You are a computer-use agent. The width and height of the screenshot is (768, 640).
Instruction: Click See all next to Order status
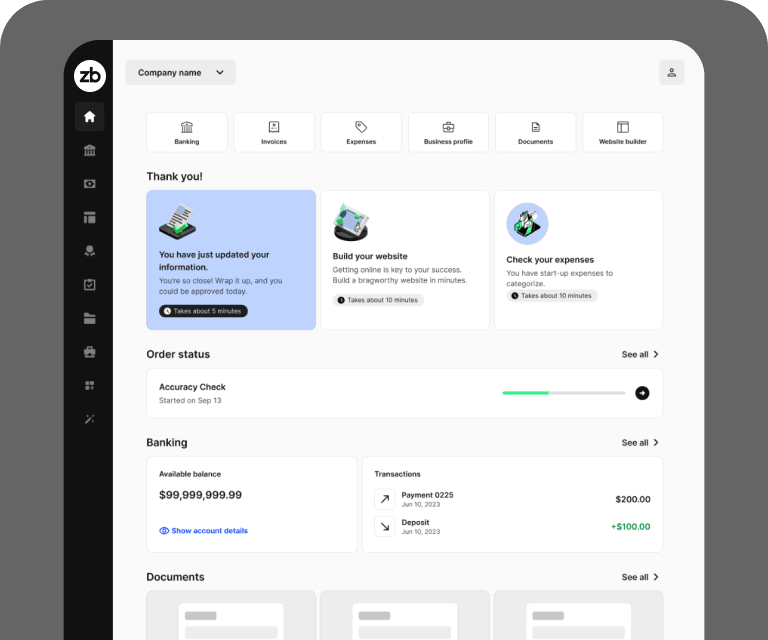point(640,355)
